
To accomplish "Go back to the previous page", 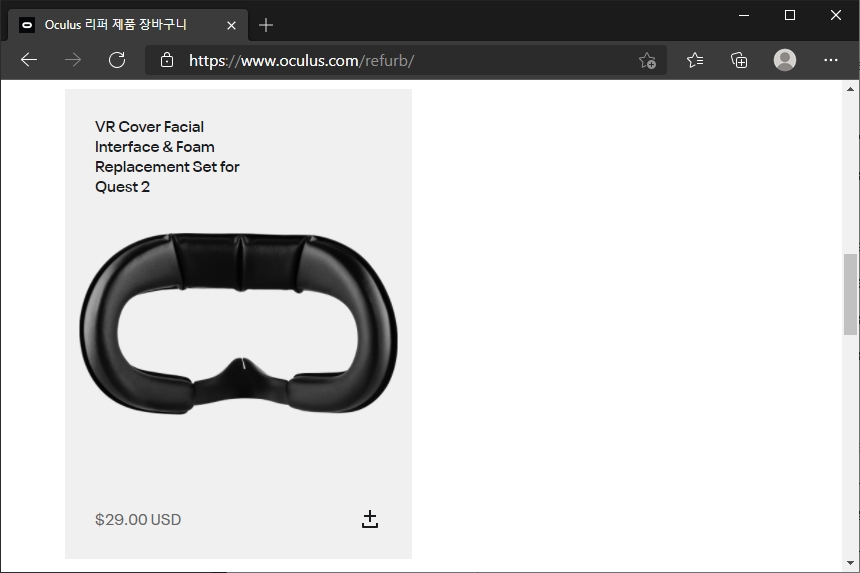I will 29,60.
